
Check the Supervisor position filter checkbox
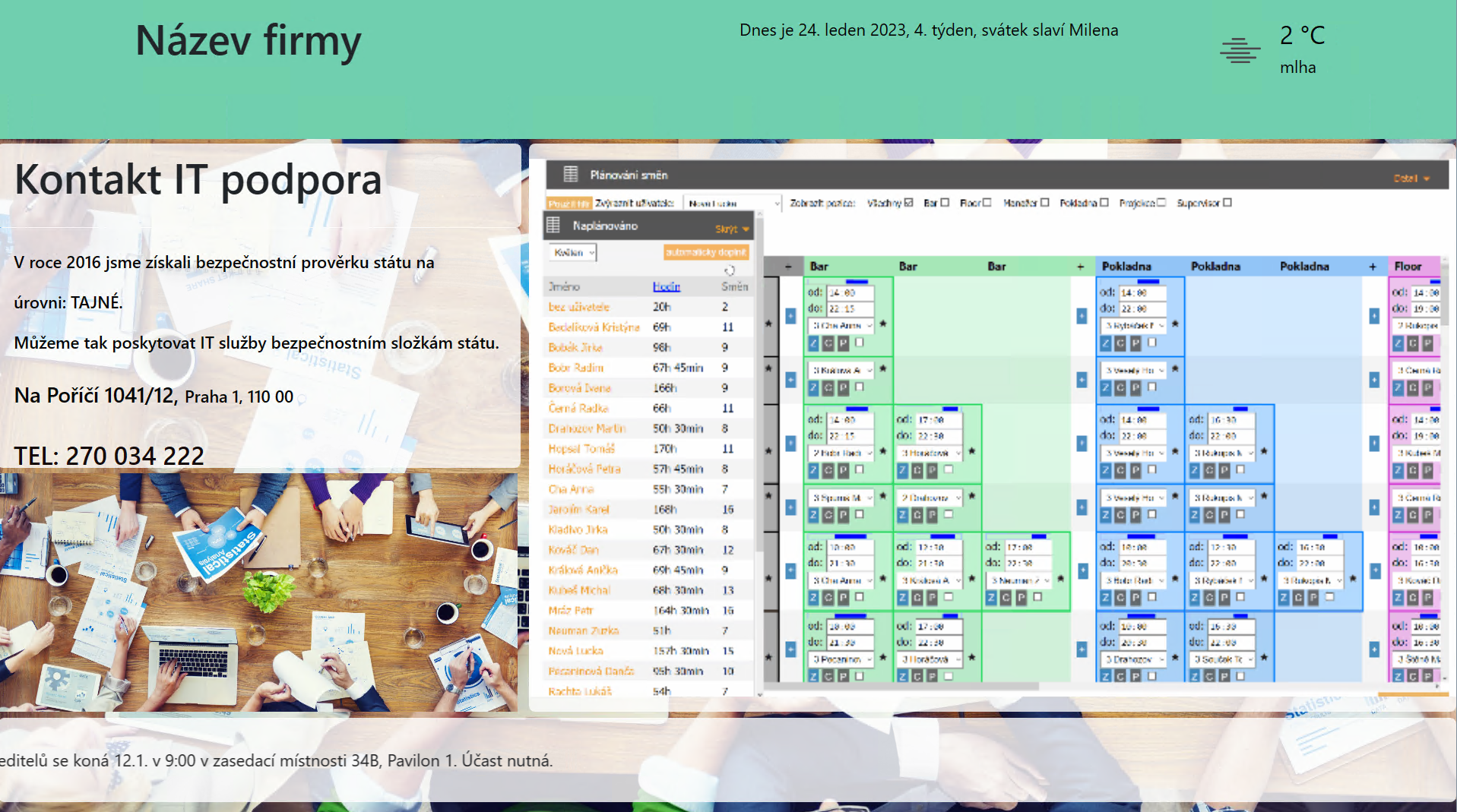[x=1227, y=203]
